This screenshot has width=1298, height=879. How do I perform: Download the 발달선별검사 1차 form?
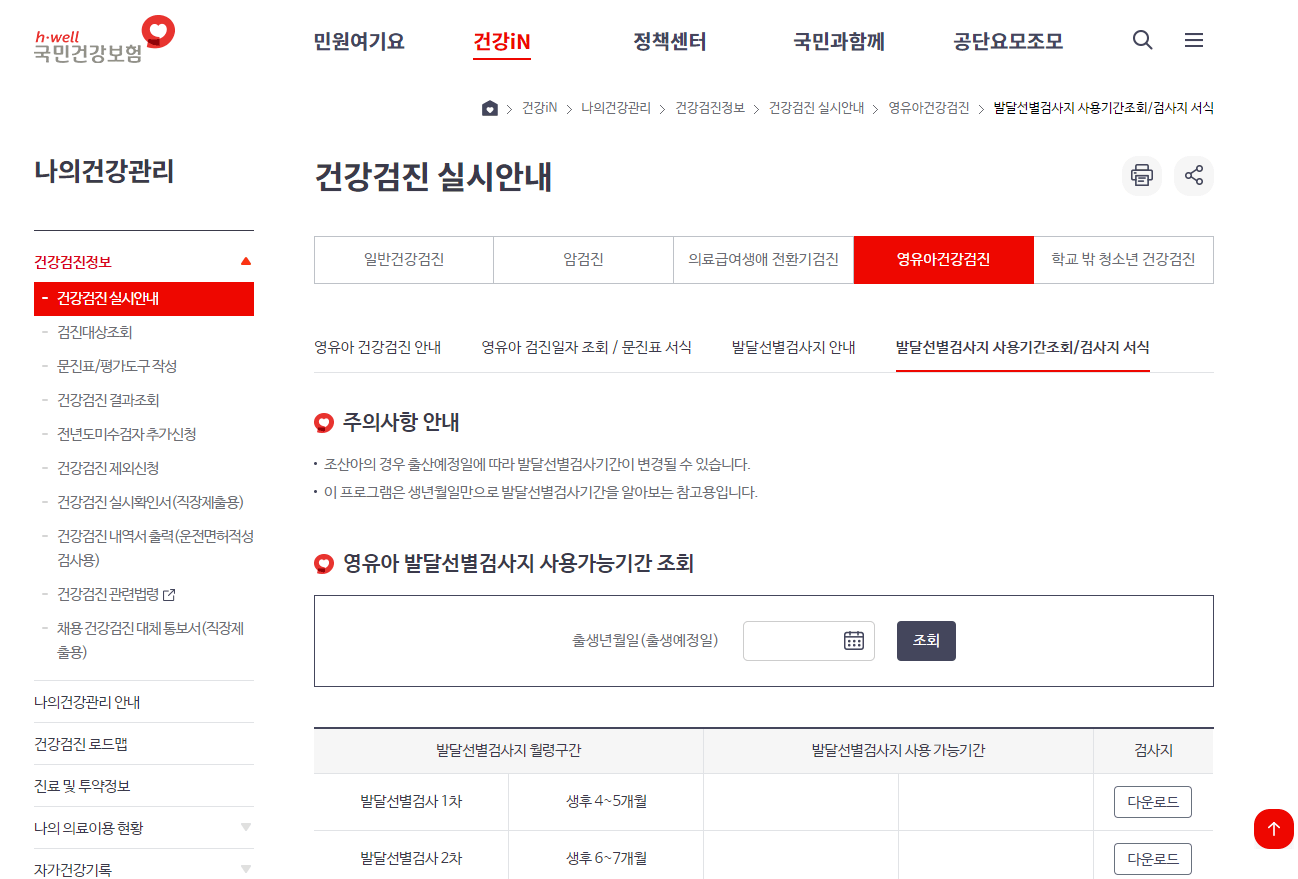point(1152,801)
